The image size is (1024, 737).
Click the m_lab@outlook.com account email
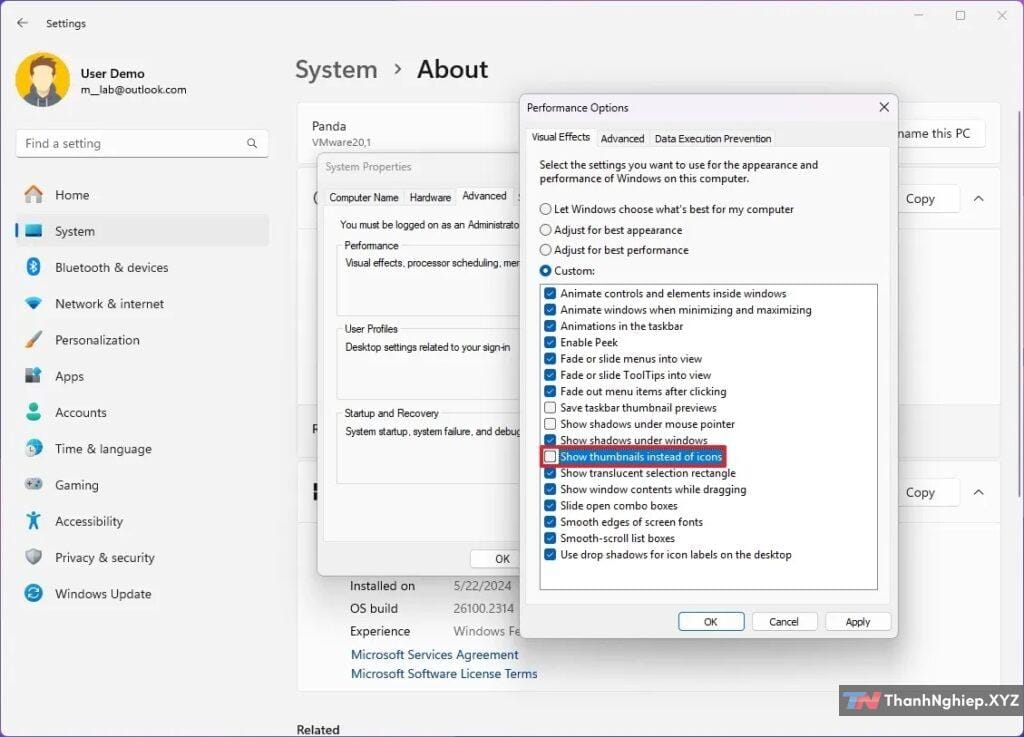point(133,89)
